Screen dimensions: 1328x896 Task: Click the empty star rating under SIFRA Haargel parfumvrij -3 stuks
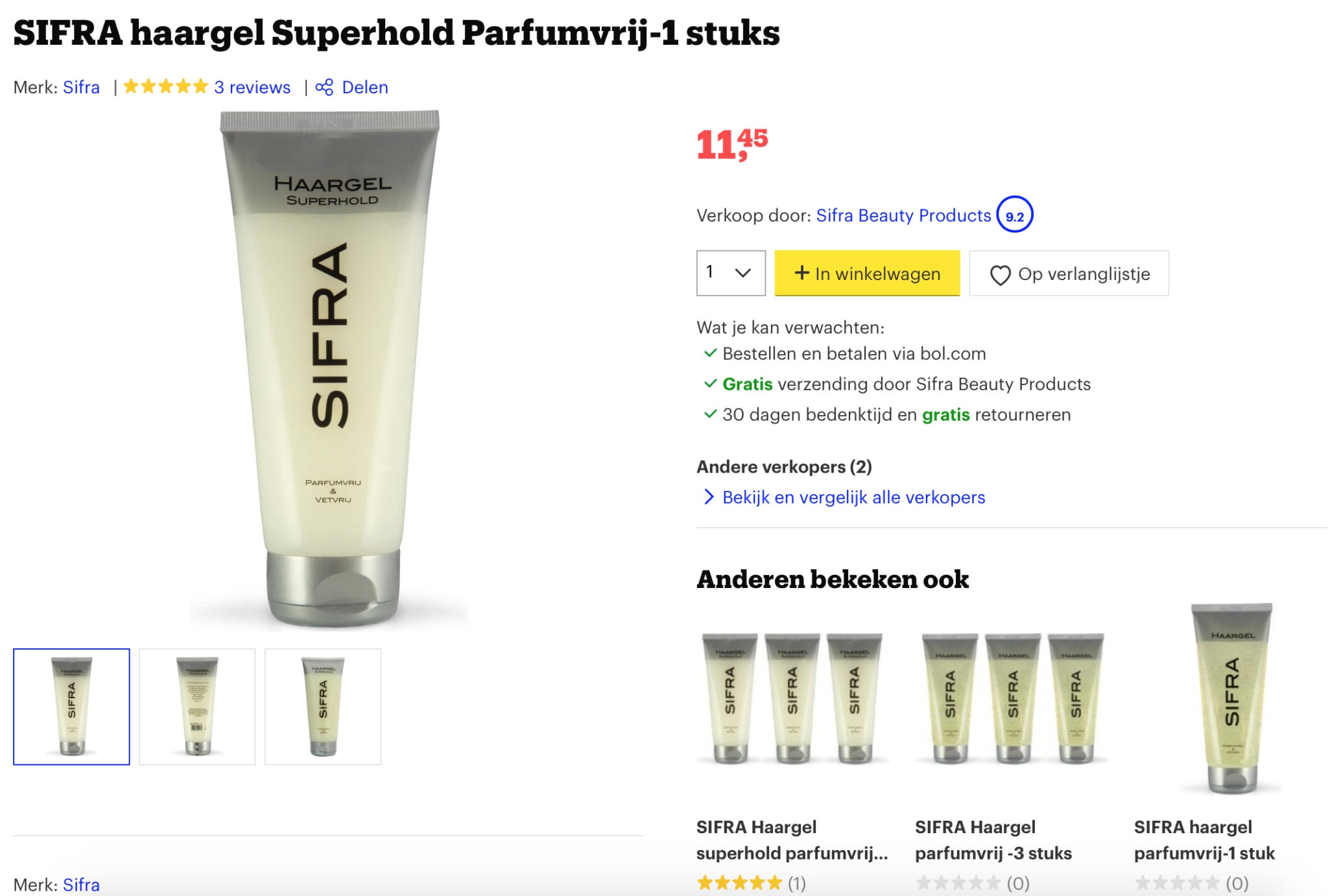click(x=958, y=882)
